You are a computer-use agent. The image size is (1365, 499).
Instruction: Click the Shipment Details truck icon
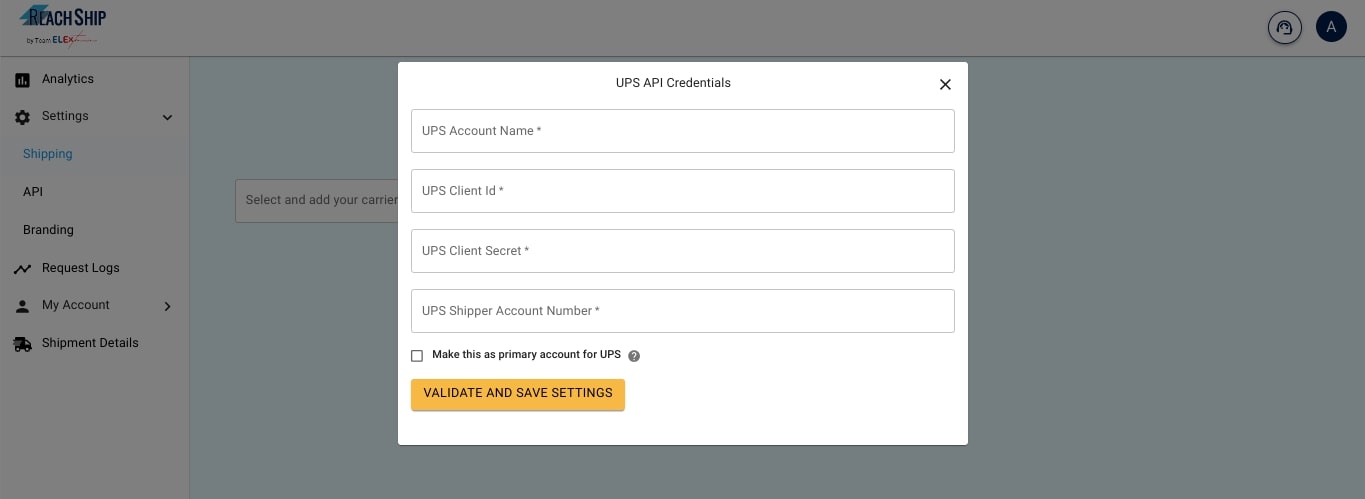pyautogui.click(x=22, y=344)
